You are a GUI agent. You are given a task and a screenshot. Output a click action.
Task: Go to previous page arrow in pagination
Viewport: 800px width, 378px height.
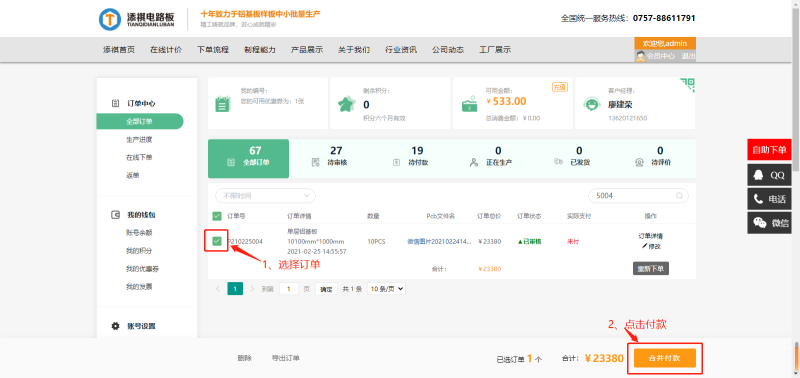tap(218, 289)
